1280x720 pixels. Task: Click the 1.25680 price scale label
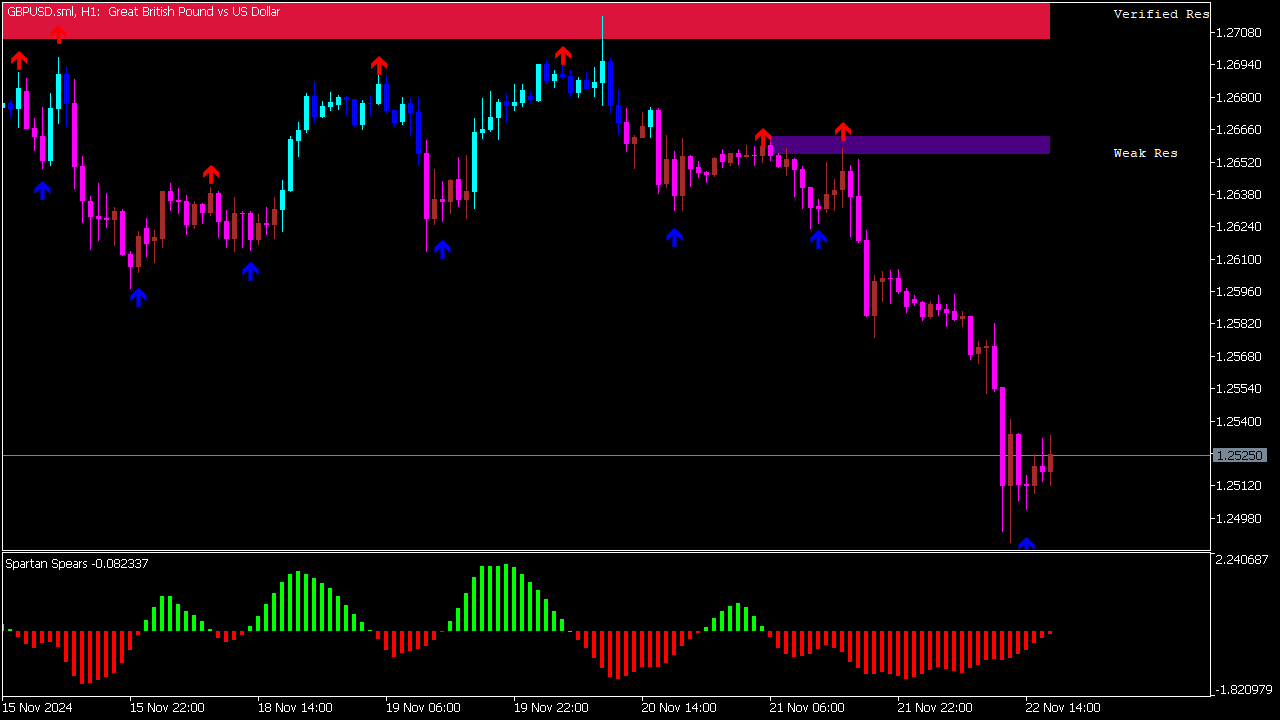[1238, 357]
